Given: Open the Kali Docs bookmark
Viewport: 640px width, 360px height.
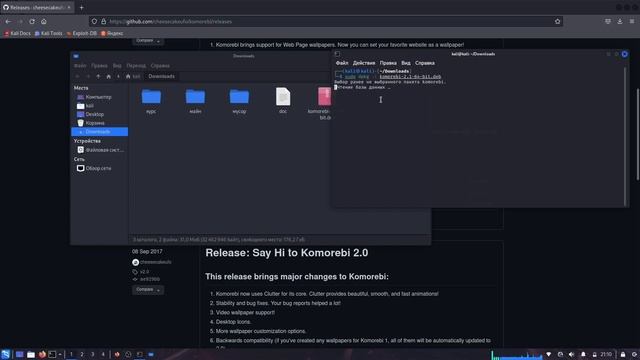Looking at the screenshot, I should [x=17, y=33].
